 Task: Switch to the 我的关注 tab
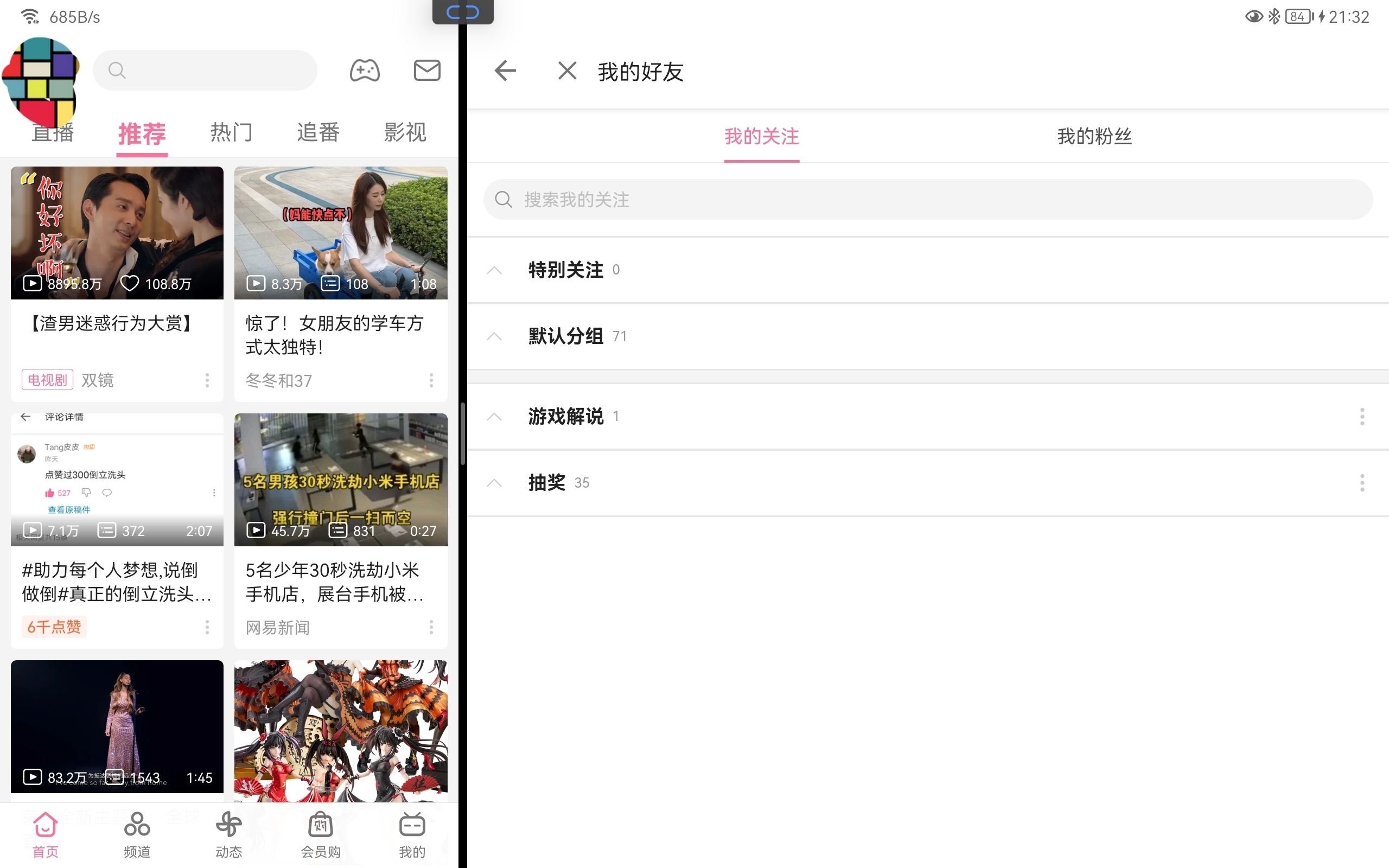pyautogui.click(x=761, y=137)
